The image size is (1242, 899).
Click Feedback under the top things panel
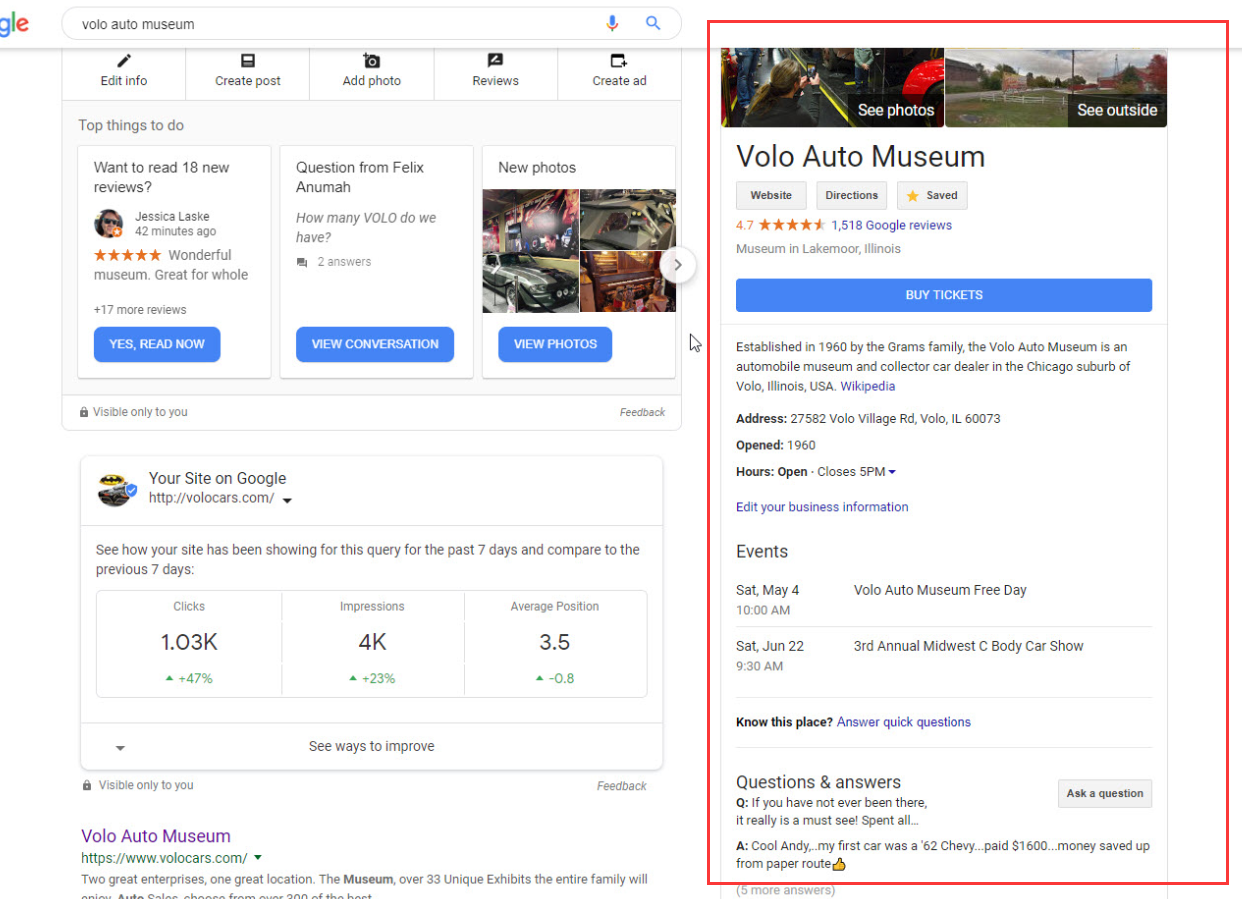point(642,412)
